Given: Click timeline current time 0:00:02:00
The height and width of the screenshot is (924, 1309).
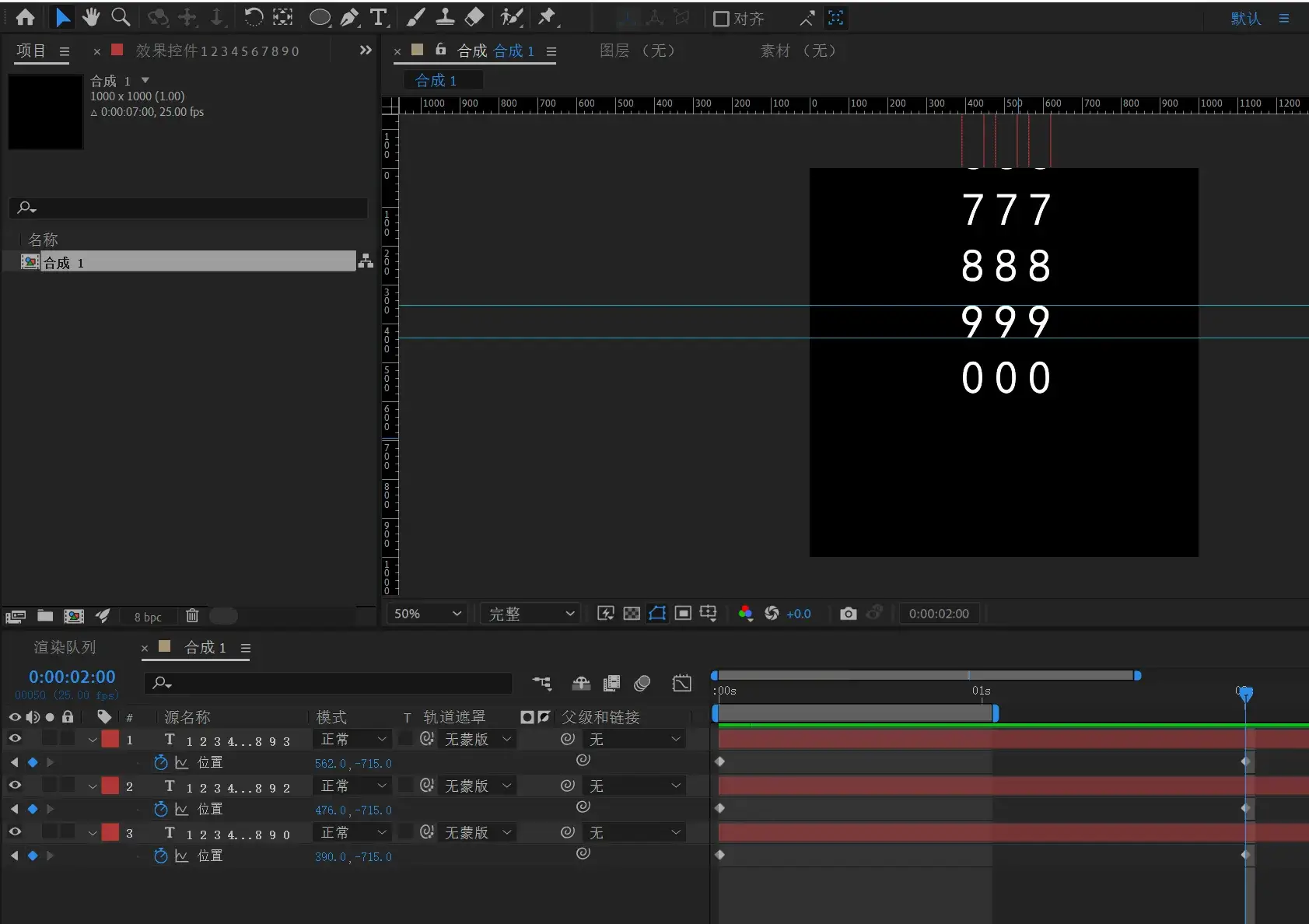Looking at the screenshot, I should (72, 677).
